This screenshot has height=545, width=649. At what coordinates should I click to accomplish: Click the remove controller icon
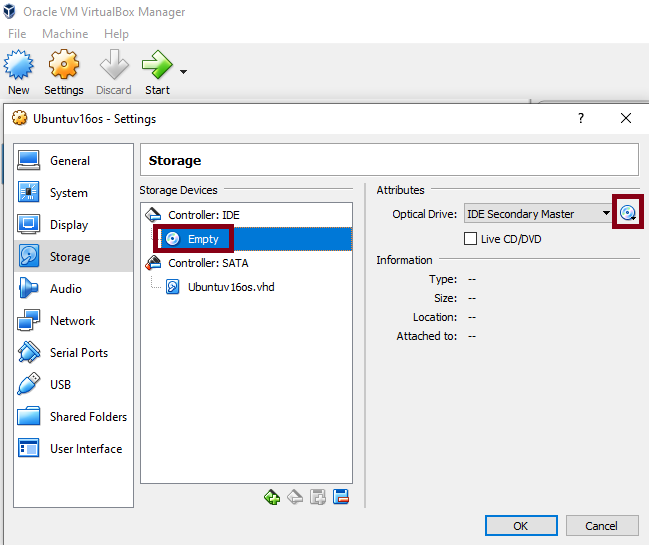[x=295, y=497]
